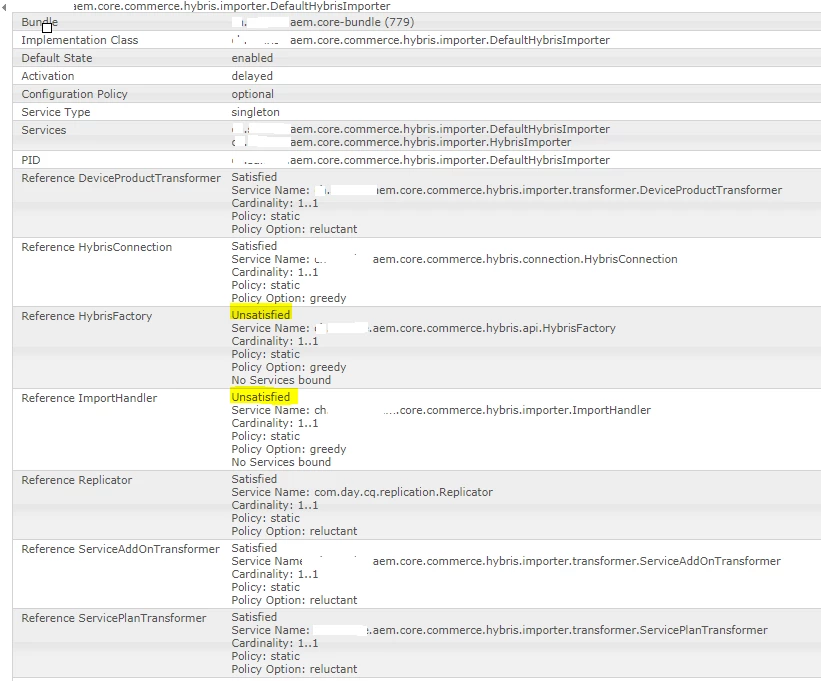Select the HybrisConnection service name line
The width and height of the screenshot is (821, 681).
click(454, 259)
